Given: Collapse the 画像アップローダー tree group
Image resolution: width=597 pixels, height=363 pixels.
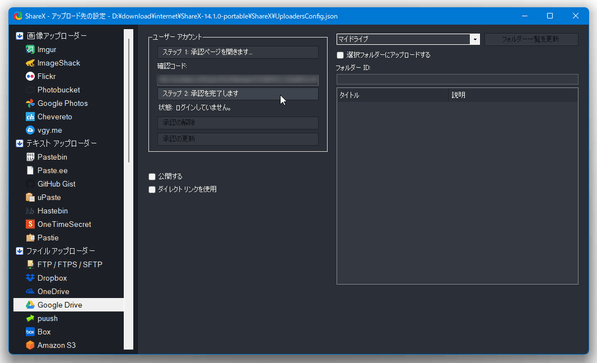Looking at the screenshot, I should [19, 36].
